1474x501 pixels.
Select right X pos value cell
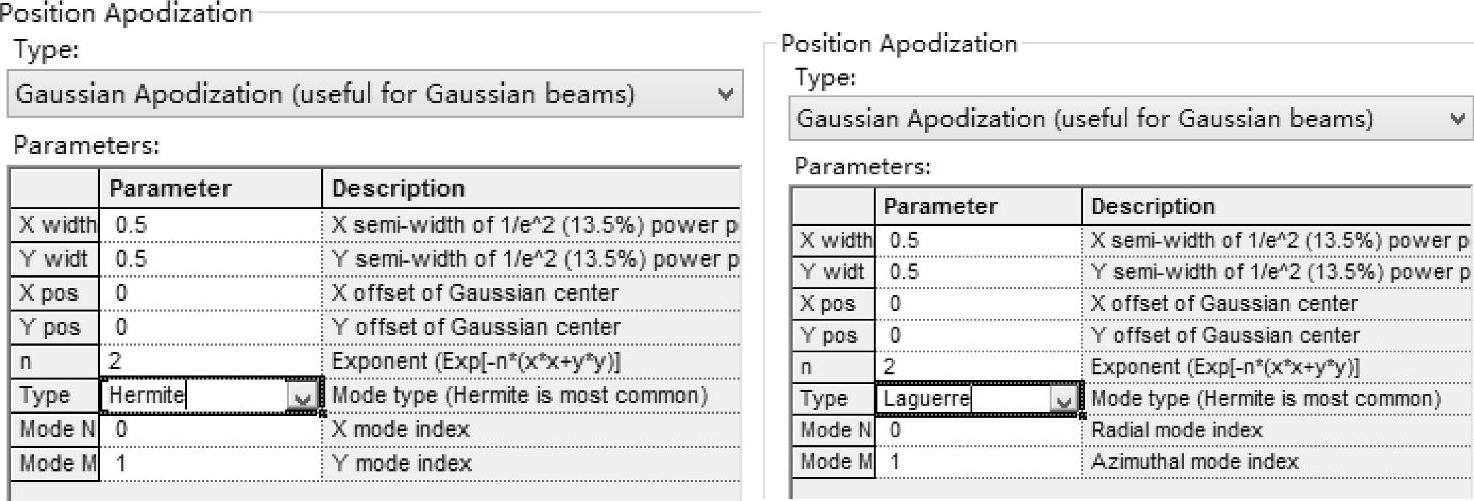[978, 304]
